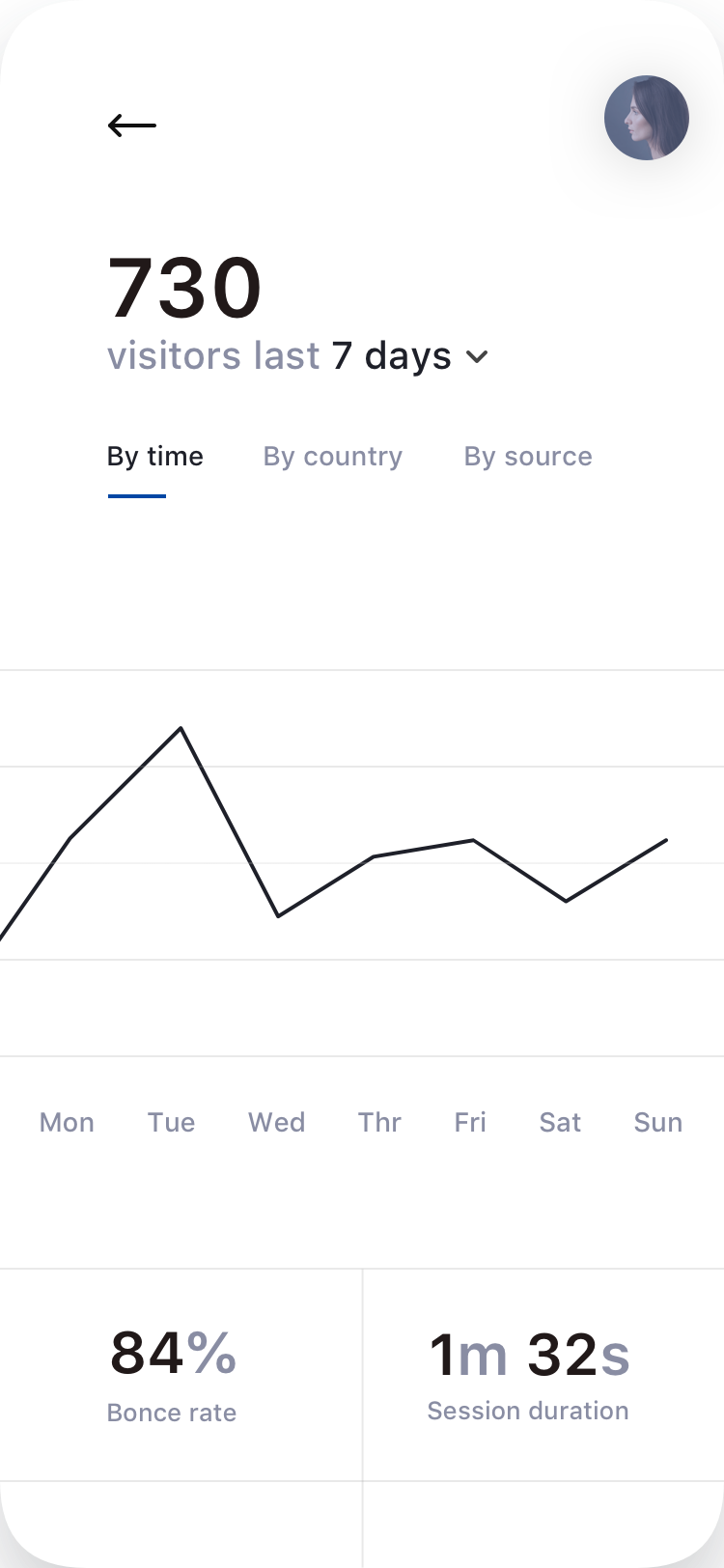Image resolution: width=724 pixels, height=1568 pixels.
Task: Click the Wednesday dip on line chart
Action: tap(278, 915)
